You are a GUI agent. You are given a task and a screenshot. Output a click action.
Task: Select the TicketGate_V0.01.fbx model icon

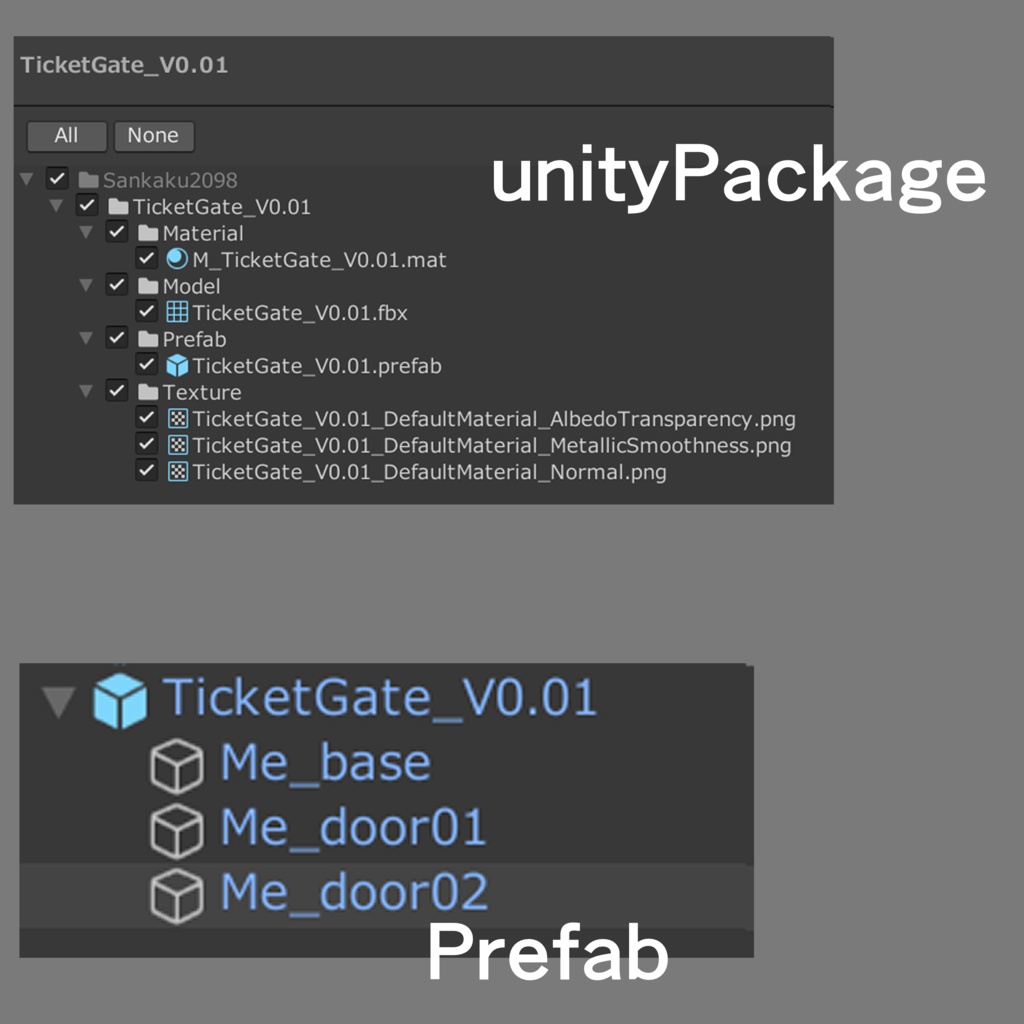click(176, 312)
